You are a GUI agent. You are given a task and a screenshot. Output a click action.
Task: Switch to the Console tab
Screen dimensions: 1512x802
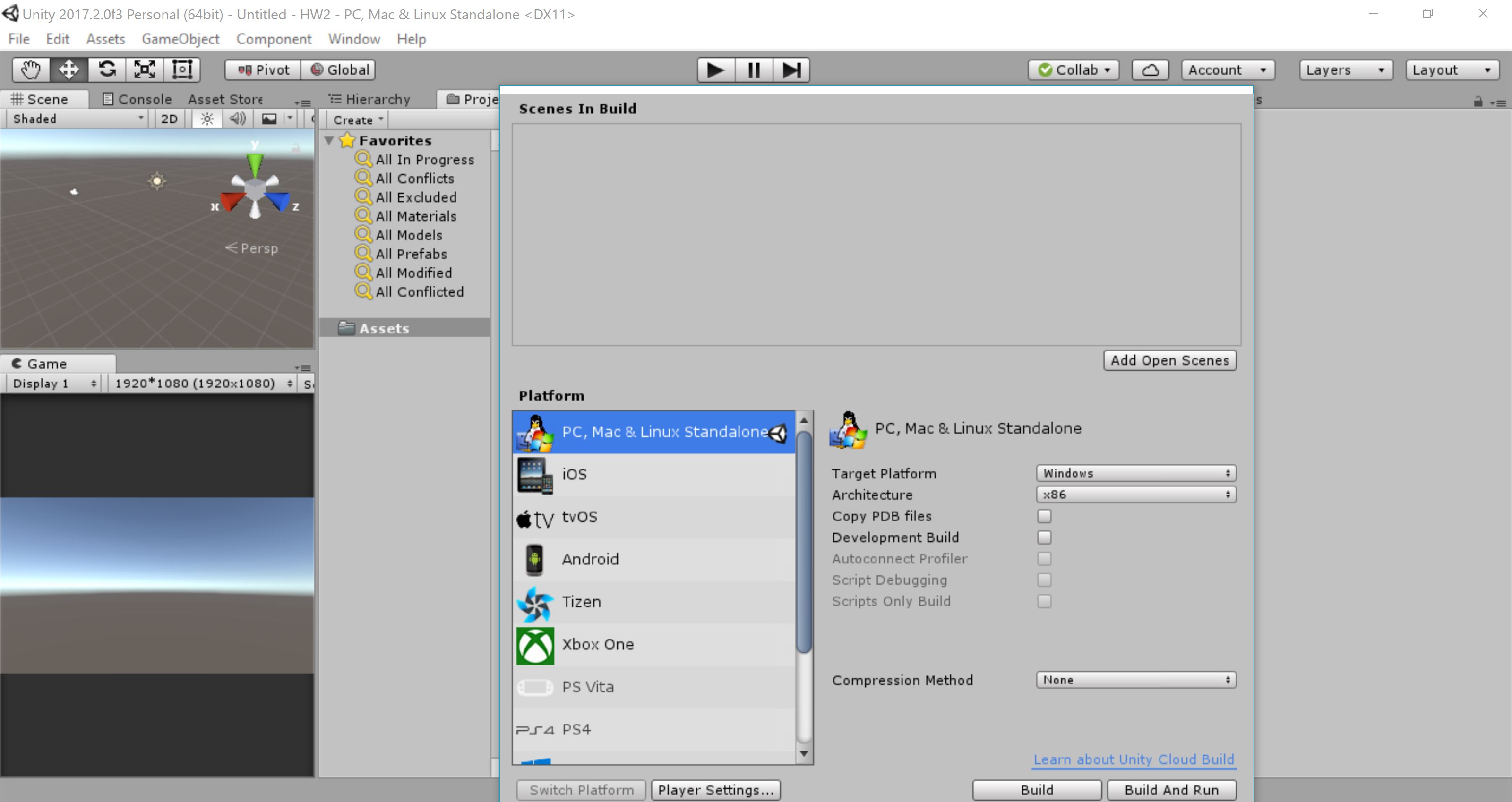(x=137, y=99)
